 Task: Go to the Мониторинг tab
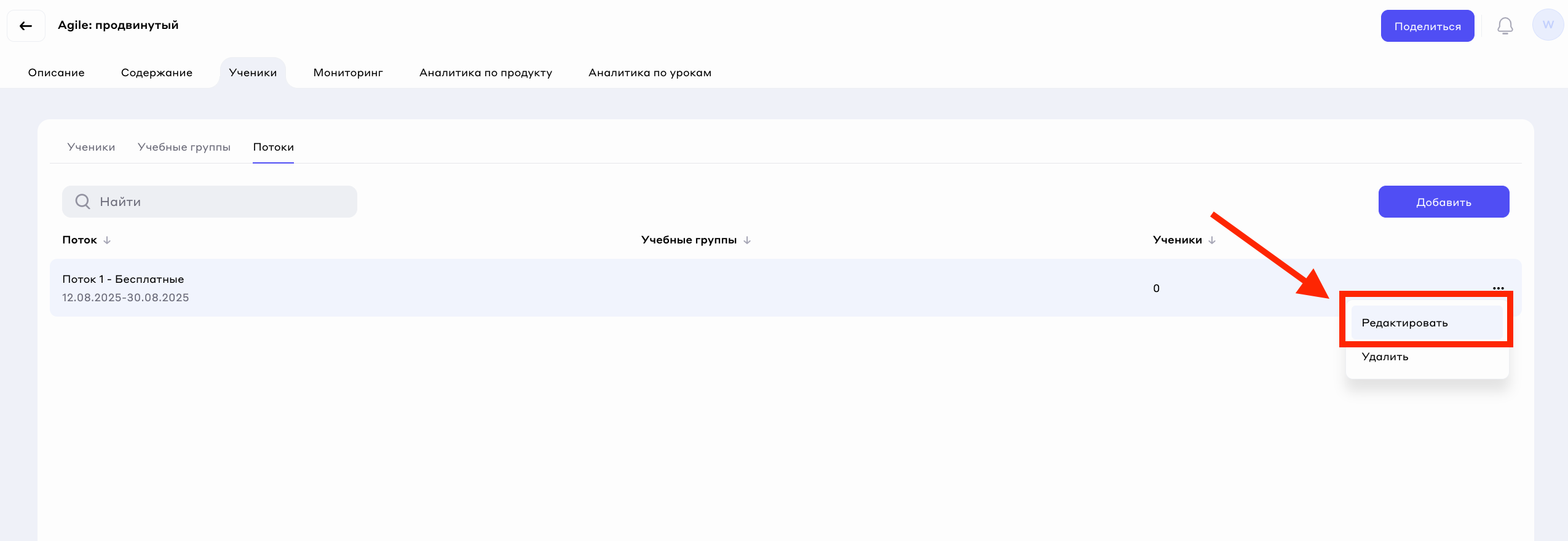pyautogui.click(x=348, y=73)
